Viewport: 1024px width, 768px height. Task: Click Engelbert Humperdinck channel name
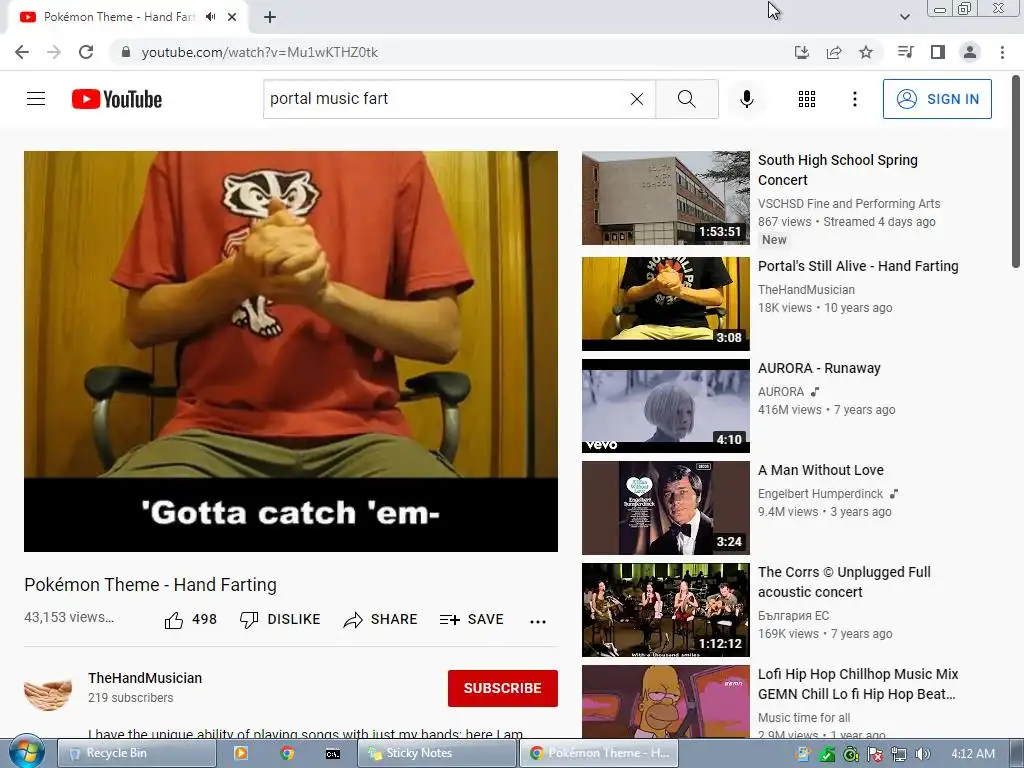820,494
